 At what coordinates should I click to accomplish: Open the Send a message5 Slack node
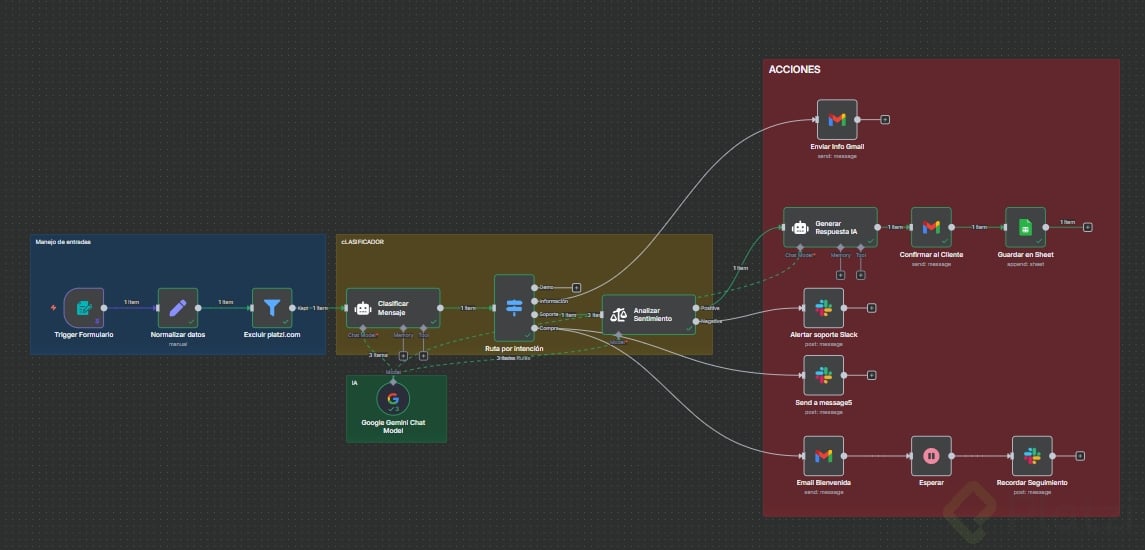click(x=824, y=375)
